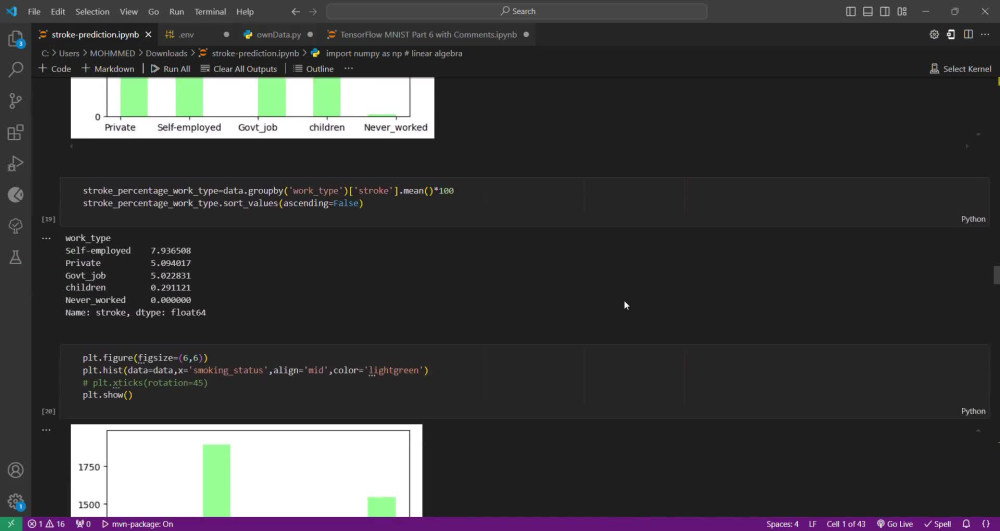Toggle the bottom panel
1000x531 pixels.
(868, 11)
